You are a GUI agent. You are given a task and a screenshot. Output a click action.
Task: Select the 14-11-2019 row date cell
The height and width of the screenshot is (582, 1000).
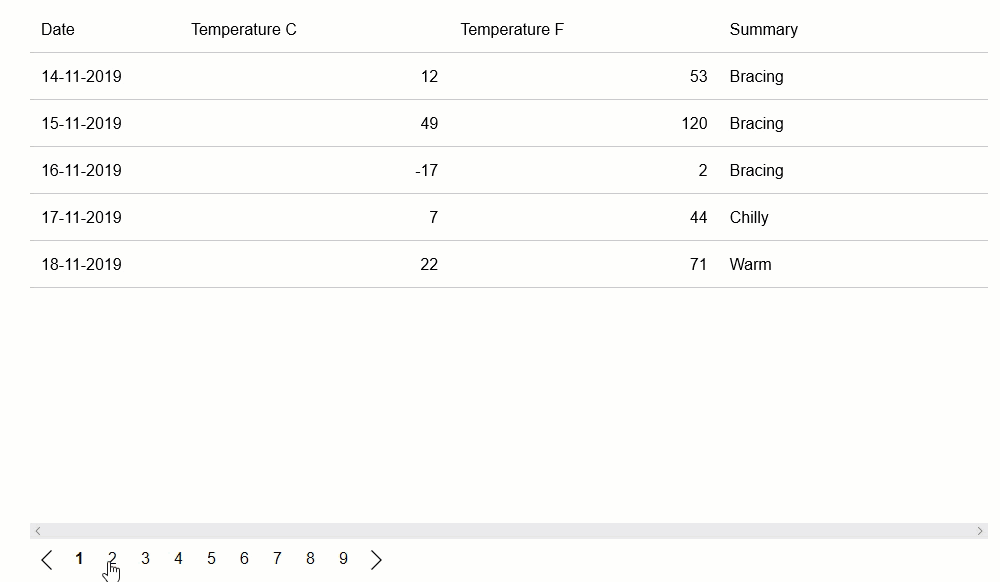pyautogui.click(x=81, y=77)
